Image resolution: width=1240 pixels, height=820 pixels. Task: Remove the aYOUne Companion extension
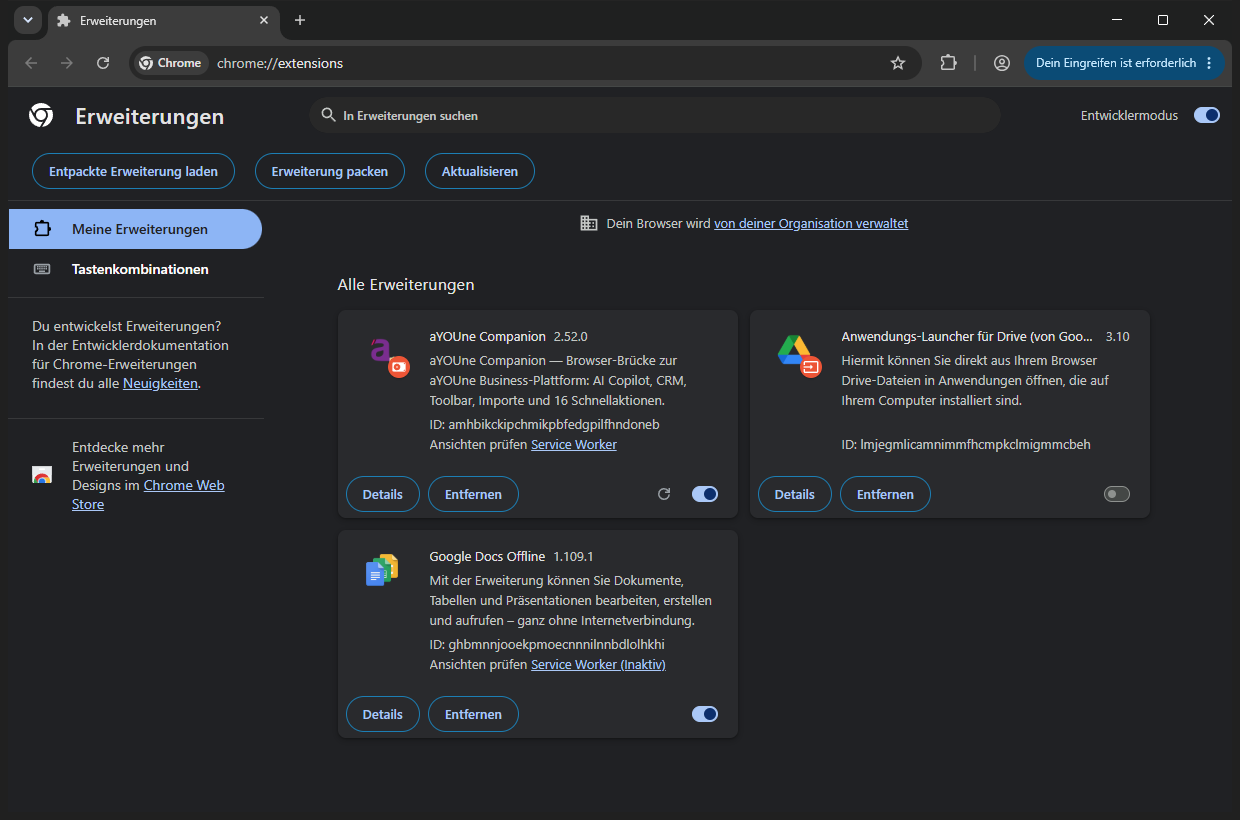click(x=473, y=494)
